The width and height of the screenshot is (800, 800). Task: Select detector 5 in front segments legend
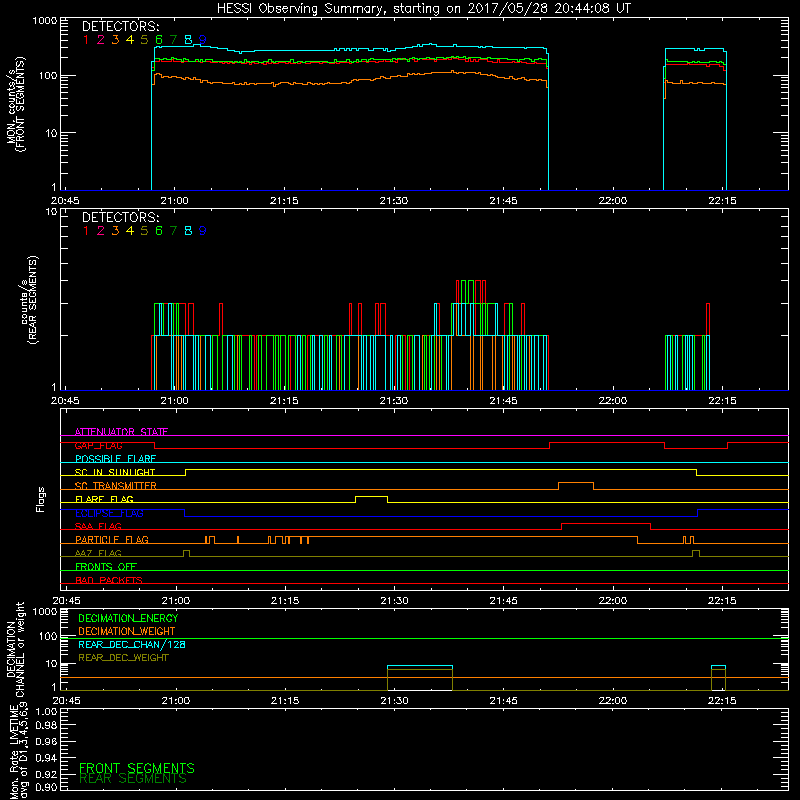point(144,40)
